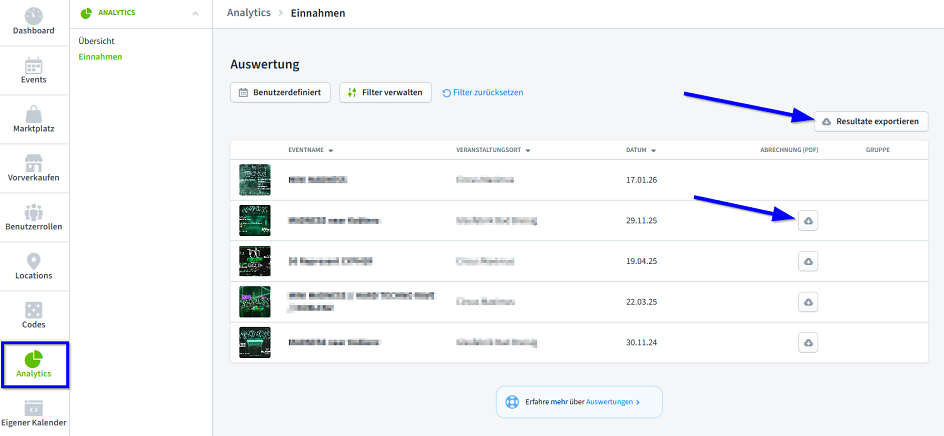Click Resultate exportieren button

pyautogui.click(x=871, y=121)
